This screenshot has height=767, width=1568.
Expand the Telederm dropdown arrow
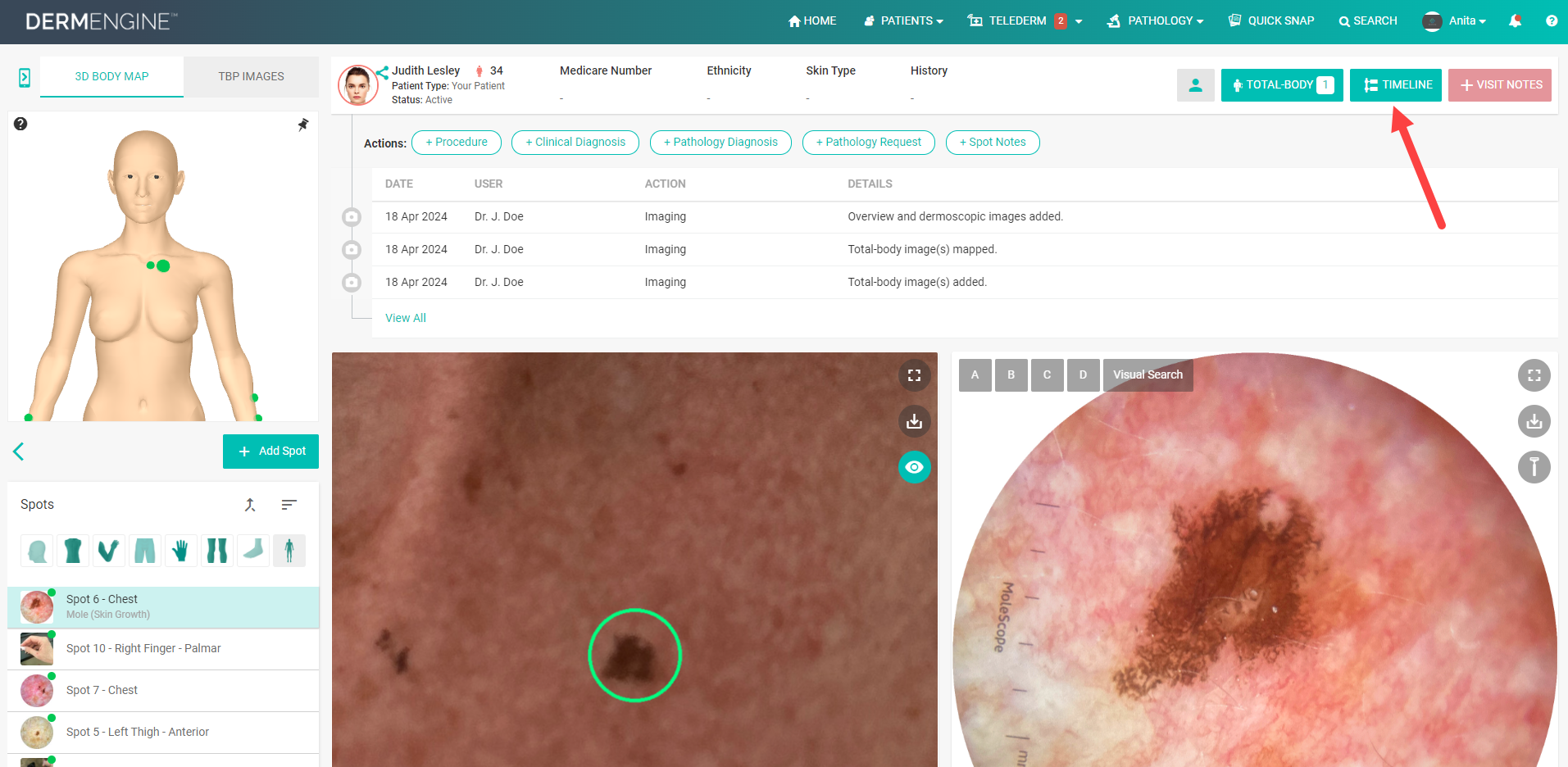(1079, 21)
